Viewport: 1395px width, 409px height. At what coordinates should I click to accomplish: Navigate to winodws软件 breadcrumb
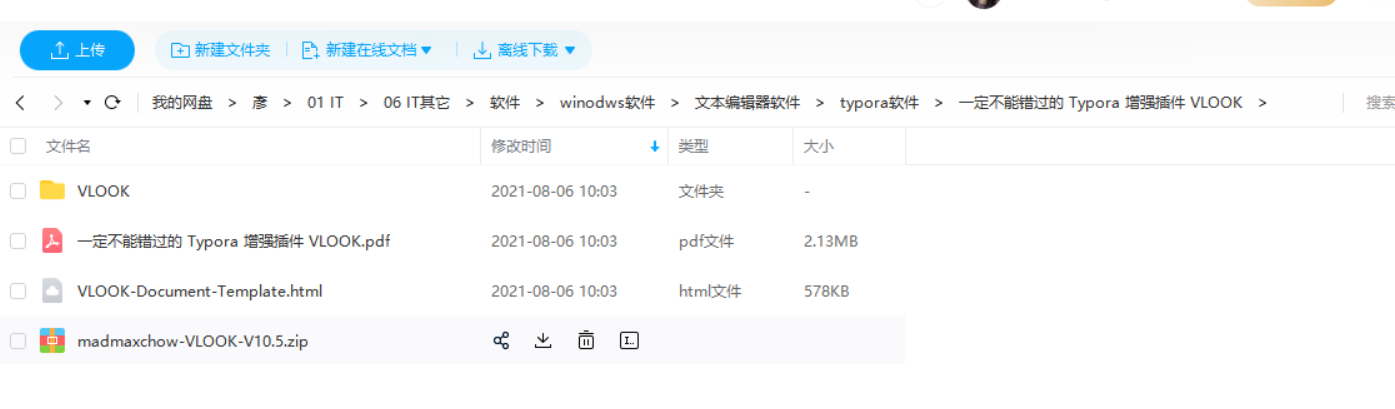point(607,103)
